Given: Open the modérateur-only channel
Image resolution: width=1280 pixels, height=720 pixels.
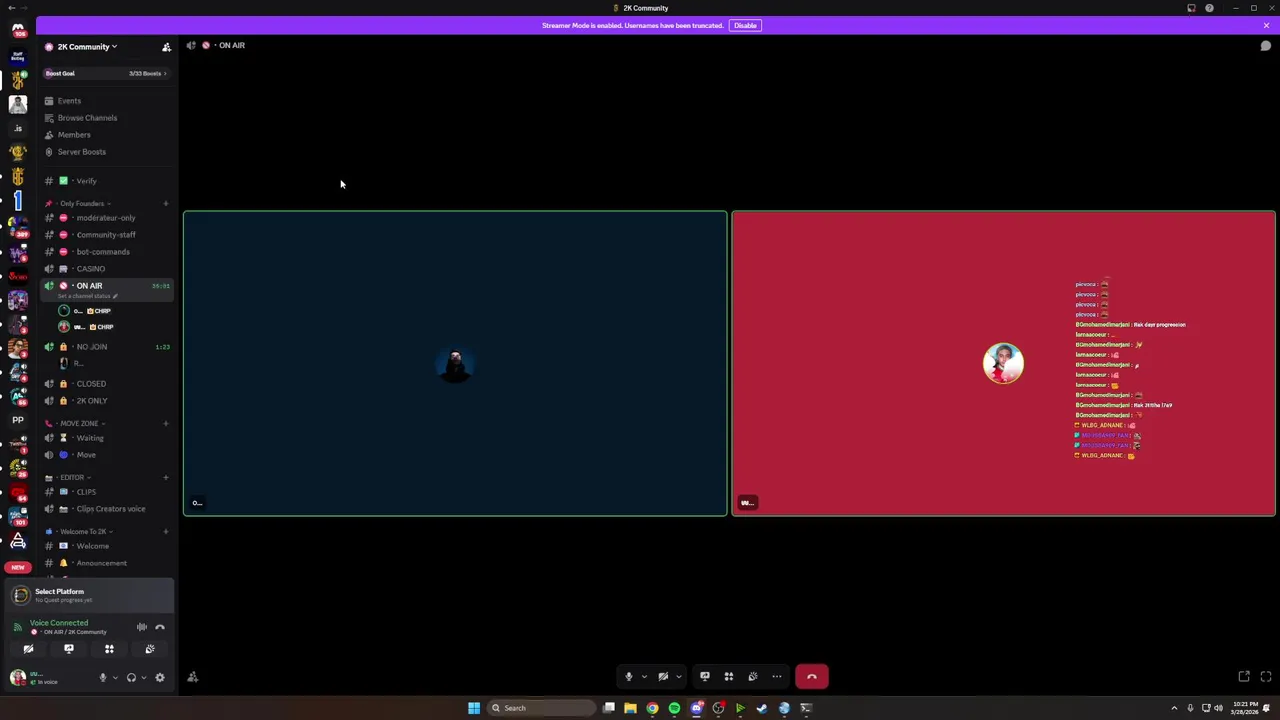Looking at the screenshot, I should [106, 218].
